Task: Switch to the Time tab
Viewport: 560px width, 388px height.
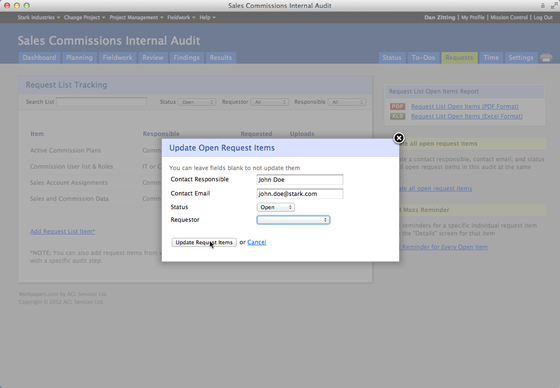Action: [491, 58]
